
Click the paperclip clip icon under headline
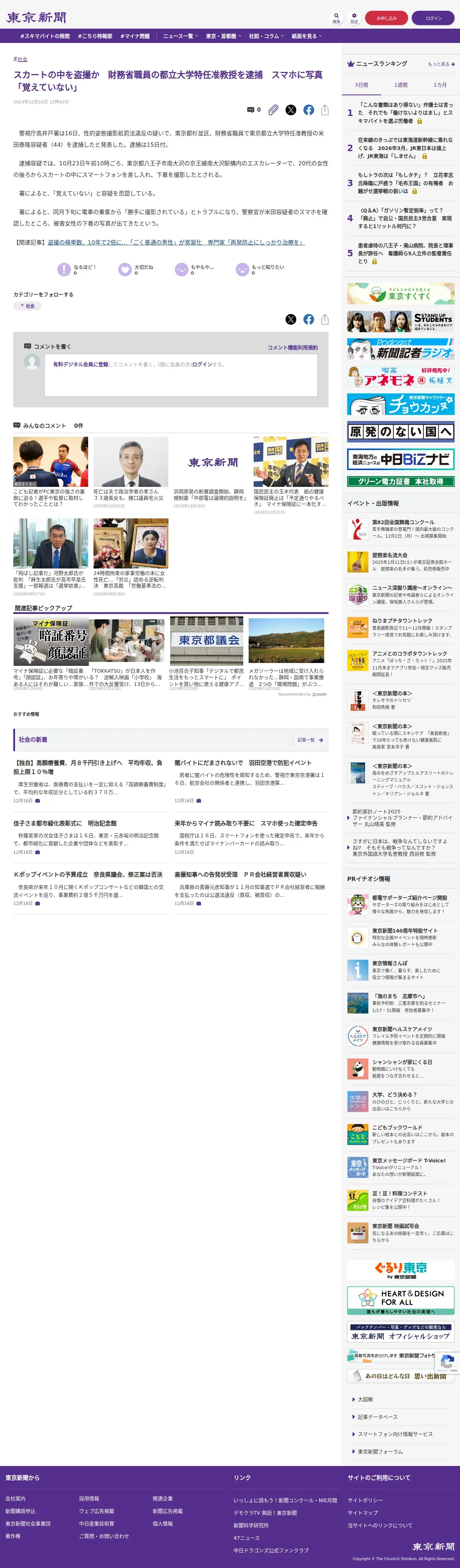(273, 110)
